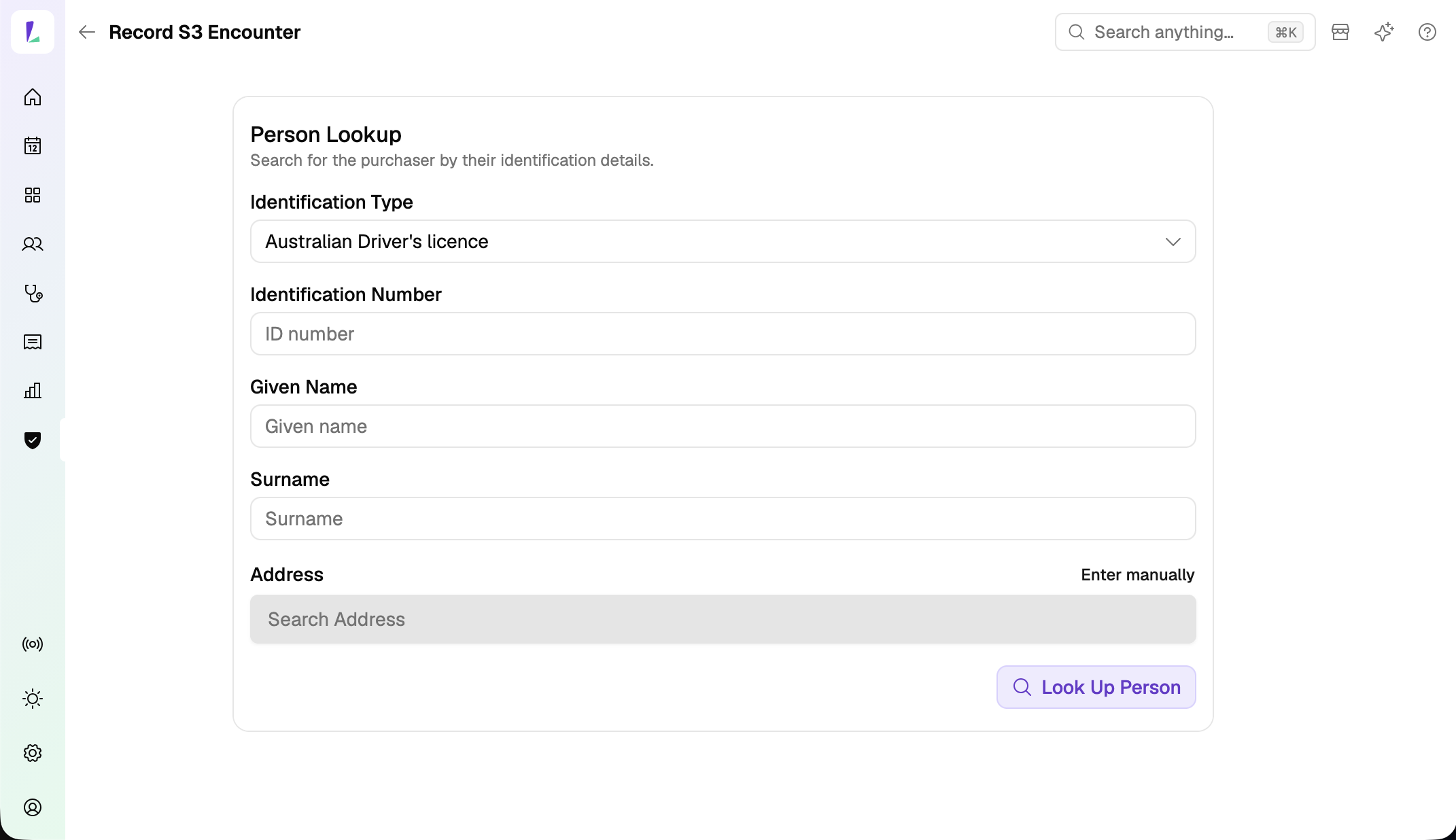Go back using the left arrow
1456x840 pixels.
[x=86, y=32]
